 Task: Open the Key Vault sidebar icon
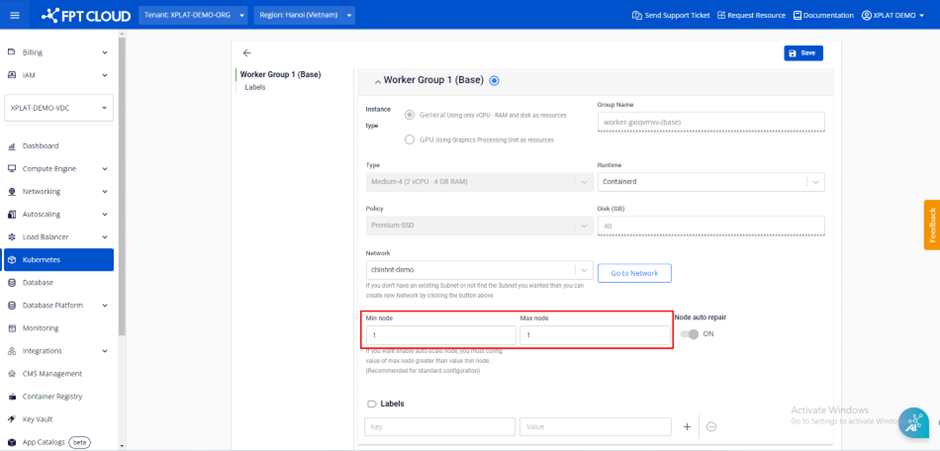(12, 419)
